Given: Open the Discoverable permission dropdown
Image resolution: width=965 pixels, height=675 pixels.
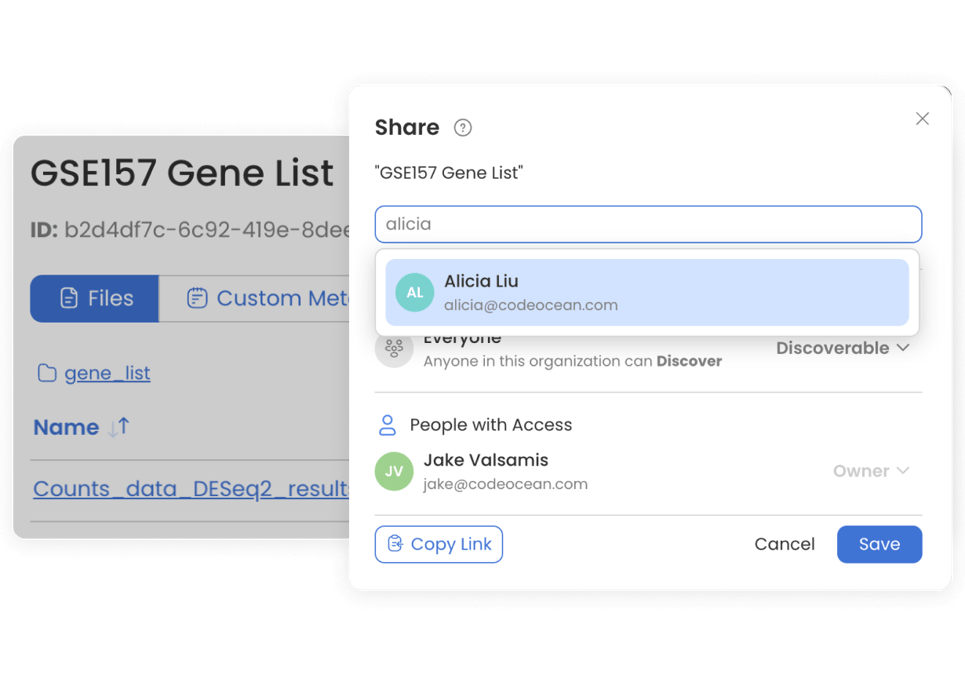Looking at the screenshot, I should click(843, 348).
